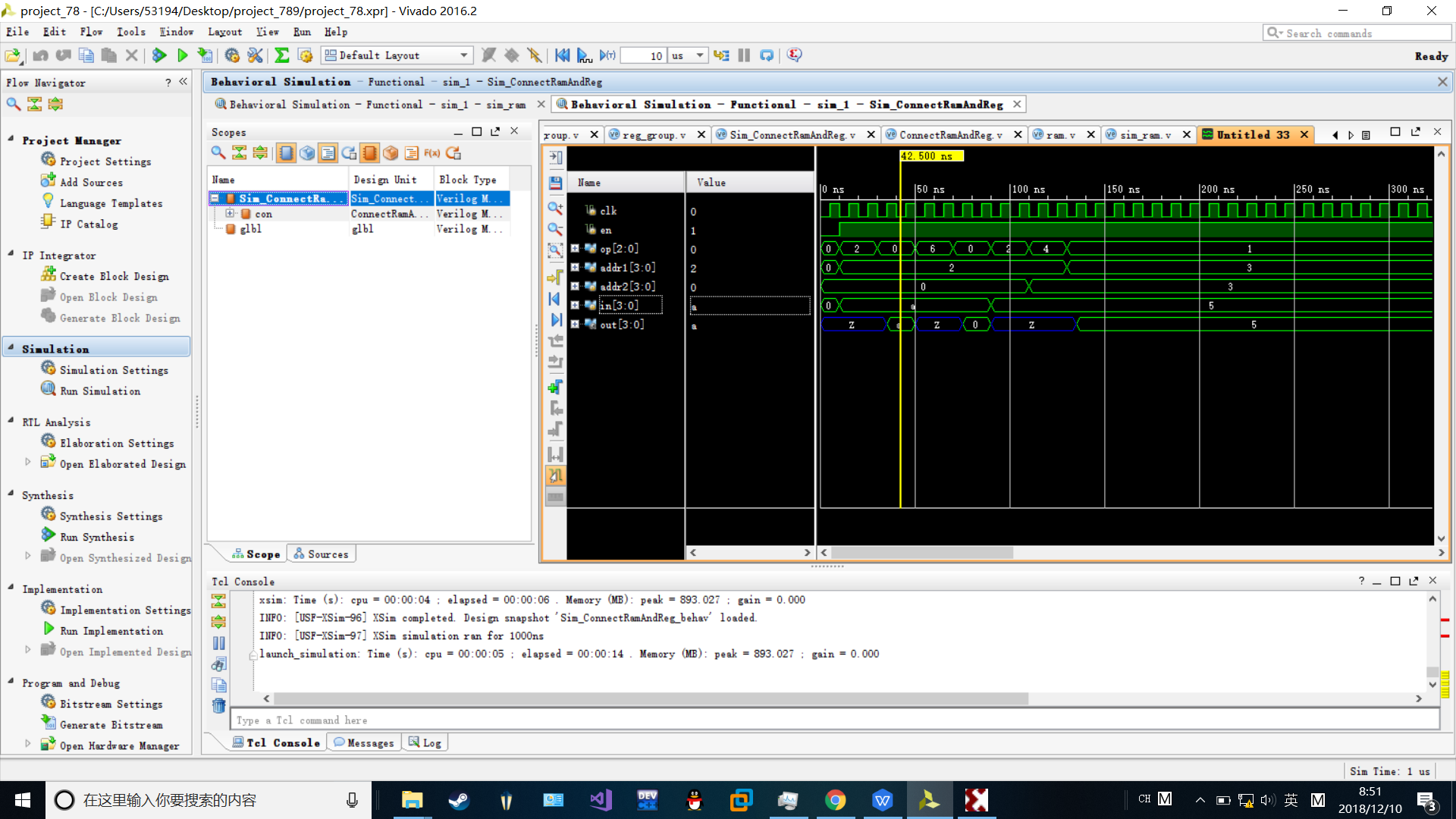1456x819 pixels.
Task: Open the Flow menu
Action: pos(91,32)
